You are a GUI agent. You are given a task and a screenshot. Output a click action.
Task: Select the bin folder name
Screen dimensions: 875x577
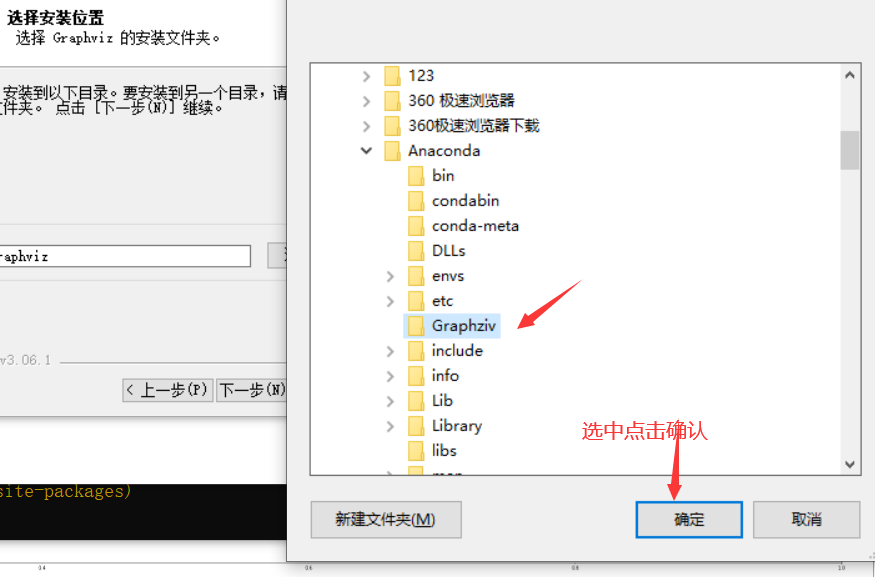click(x=443, y=176)
